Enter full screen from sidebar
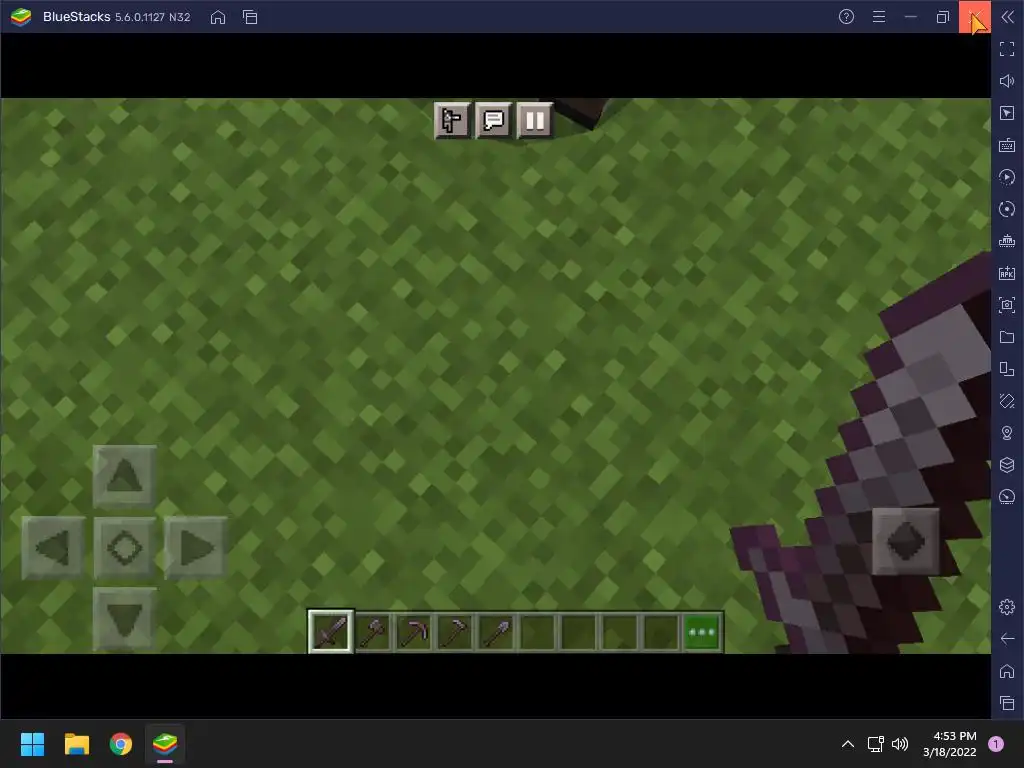1024x768 pixels. point(1007,49)
